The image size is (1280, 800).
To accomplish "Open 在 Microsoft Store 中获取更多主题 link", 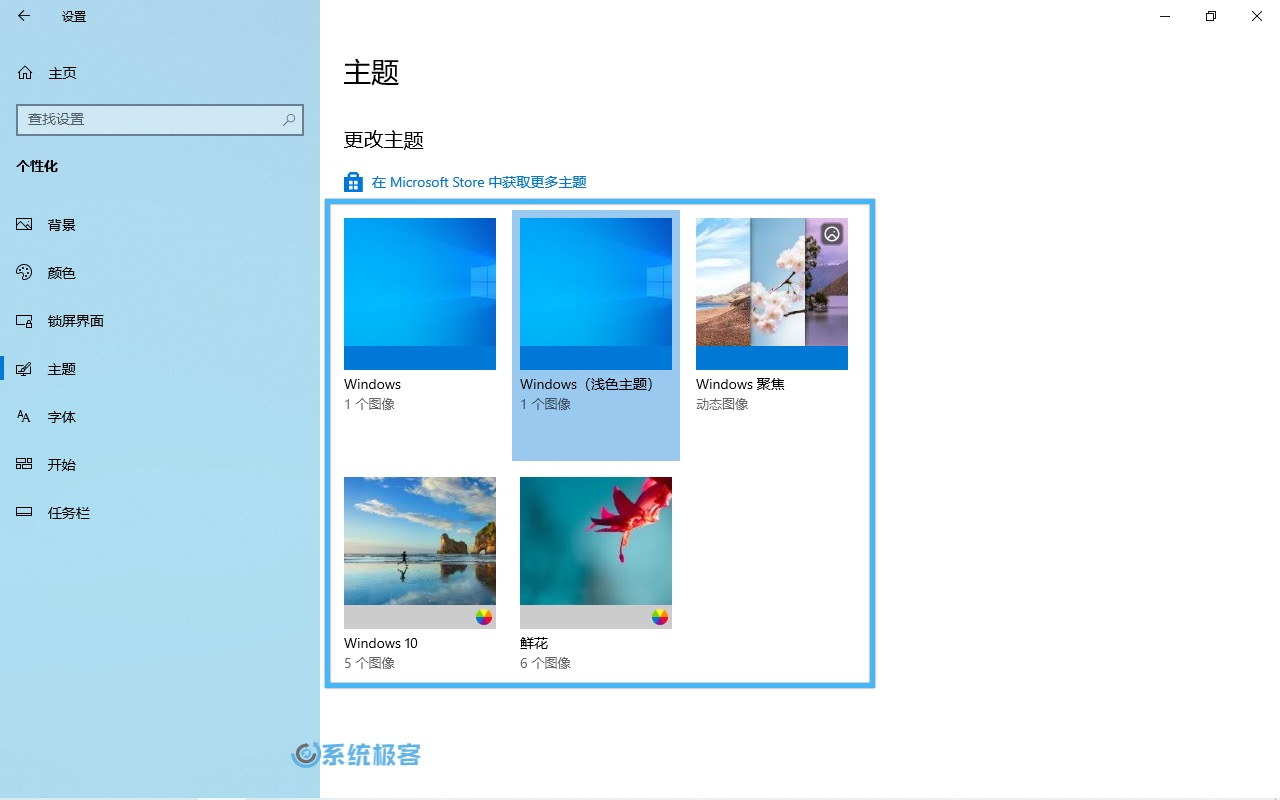I will click(479, 182).
